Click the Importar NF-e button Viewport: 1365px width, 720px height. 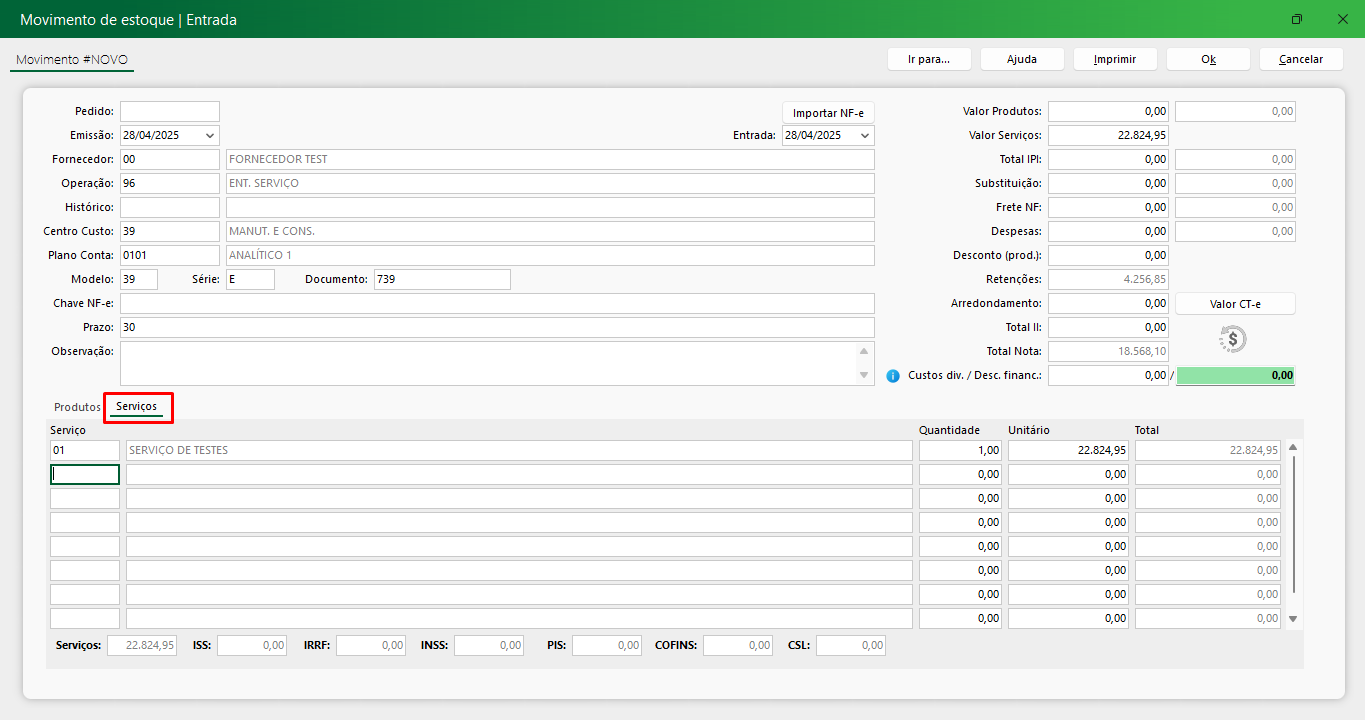[x=828, y=113]
